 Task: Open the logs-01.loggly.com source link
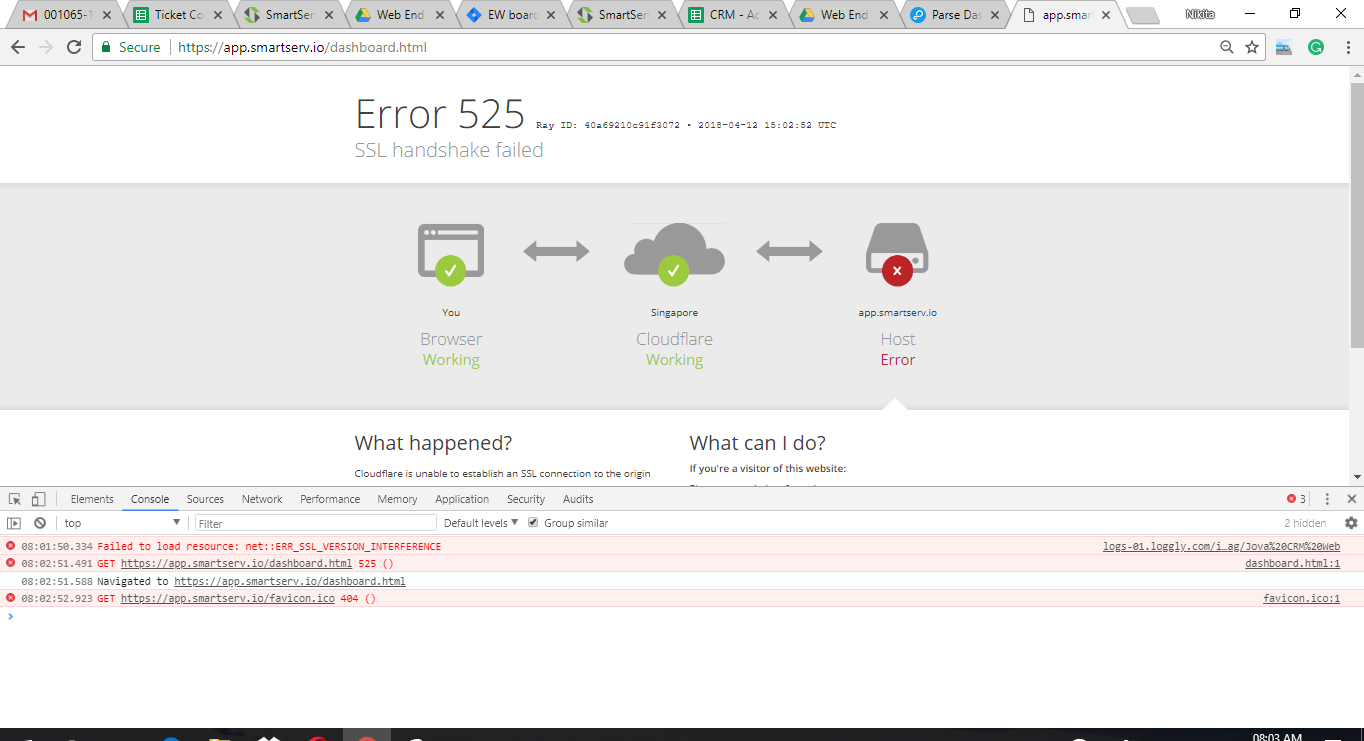[1221, 547]
